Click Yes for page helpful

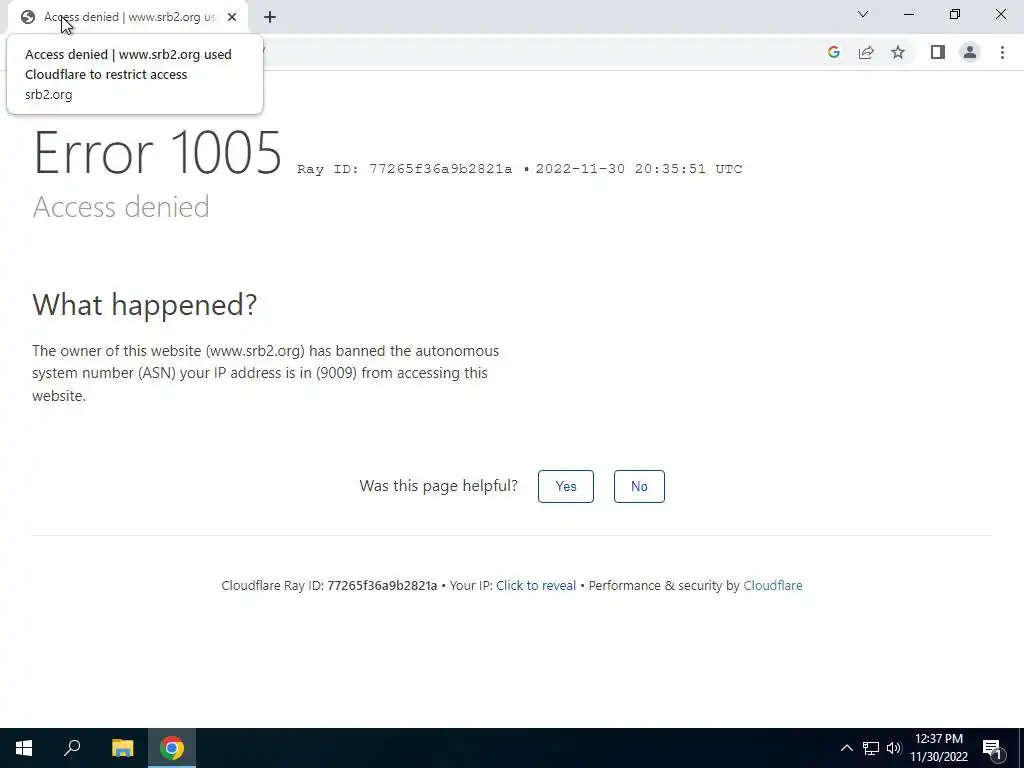[x=566, y=487]
